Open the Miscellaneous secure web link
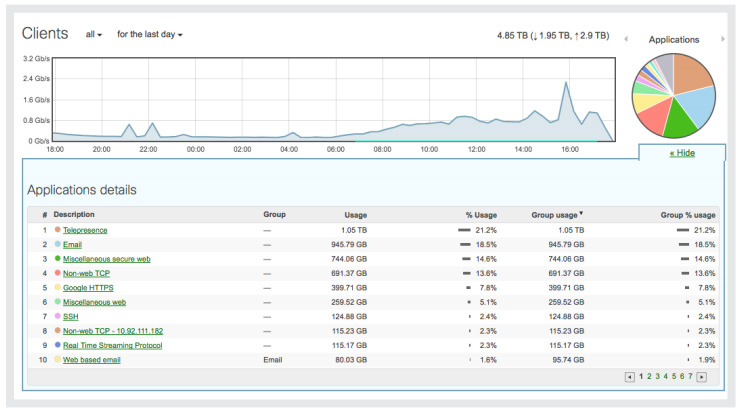 tap(106, 259)
